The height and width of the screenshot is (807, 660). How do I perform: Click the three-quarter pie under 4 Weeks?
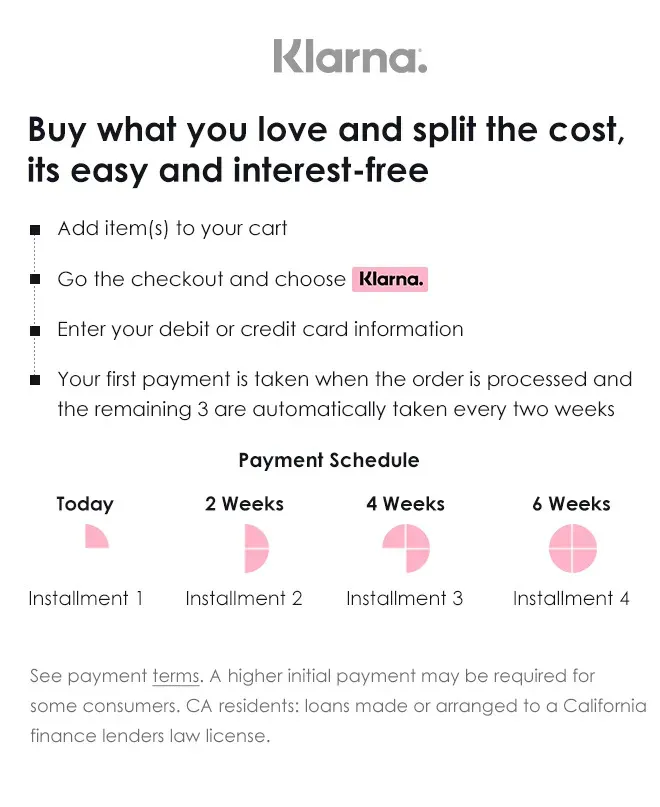406,549
